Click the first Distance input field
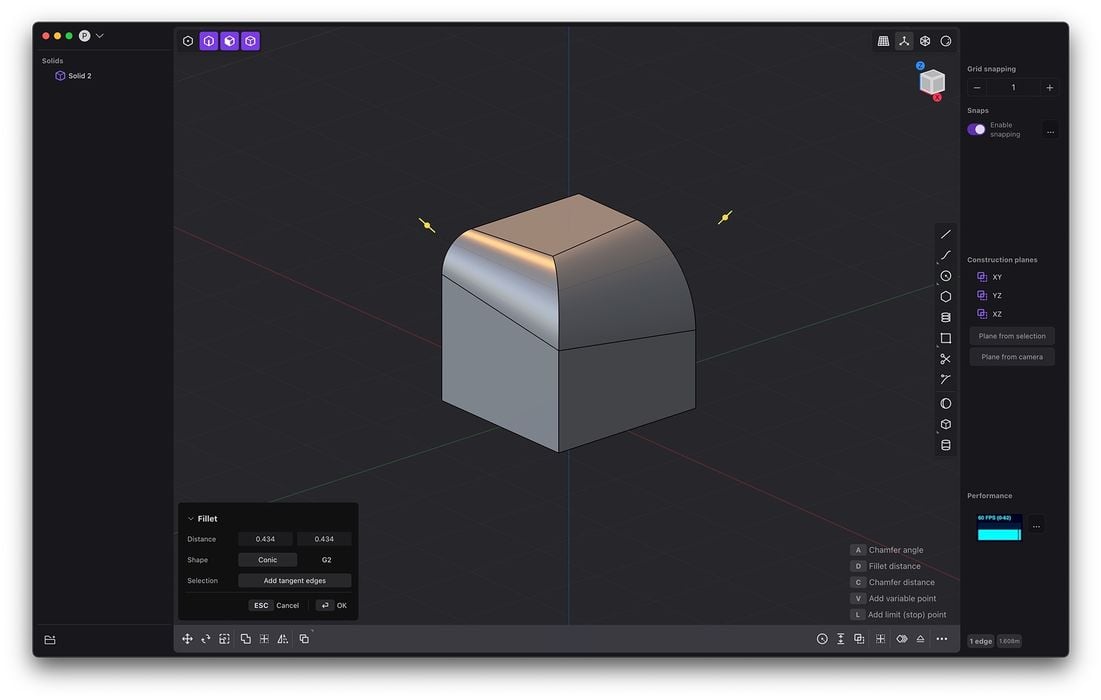The image size is (1101, 700). coord(265,539)
